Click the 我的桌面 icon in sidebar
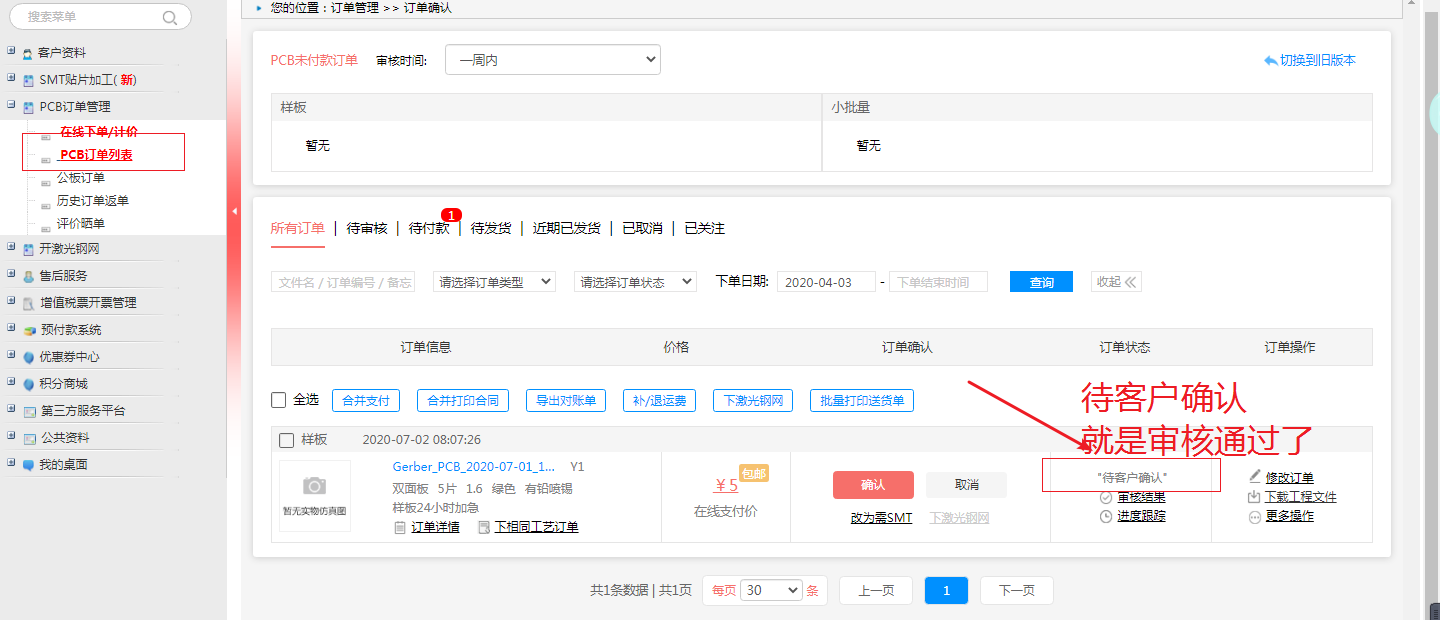The width and height of the screenshot is (1440, 620). pyautogui.click(x=28, y=465)
